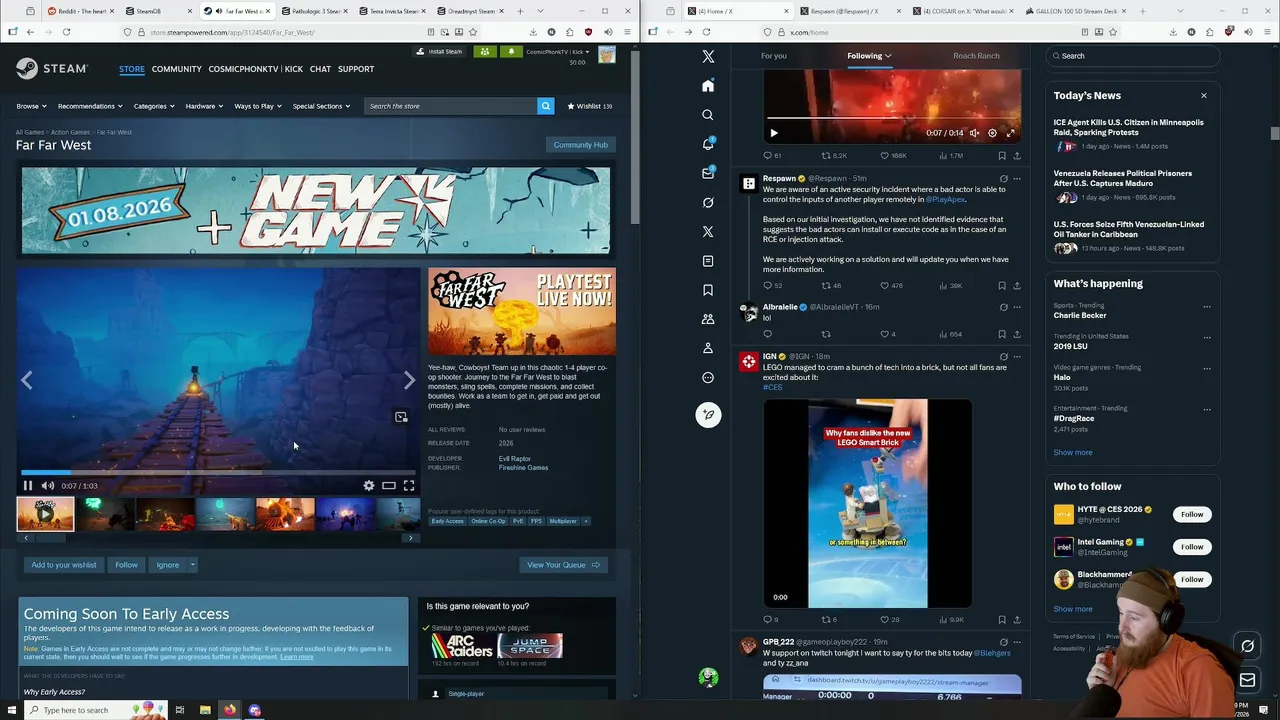Follow HYTE @ CES 2026 on X
1280x720 pixels.
tap(1192, 514)
